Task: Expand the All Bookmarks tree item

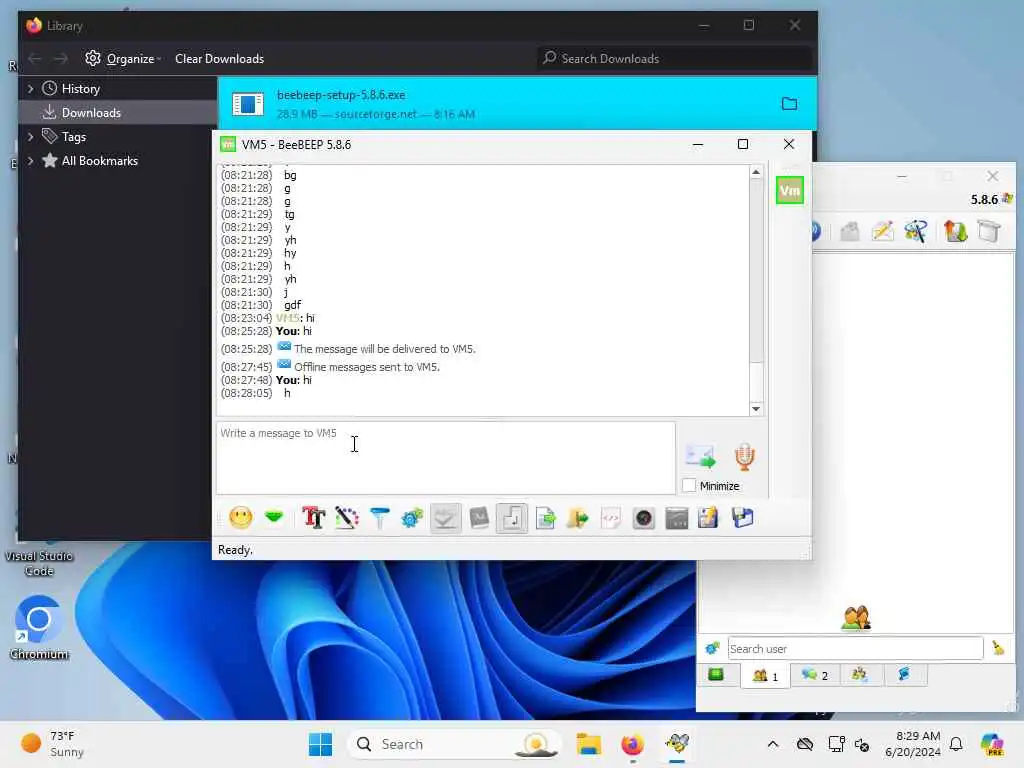Action: pyautogui.click(x=30, y=161)
